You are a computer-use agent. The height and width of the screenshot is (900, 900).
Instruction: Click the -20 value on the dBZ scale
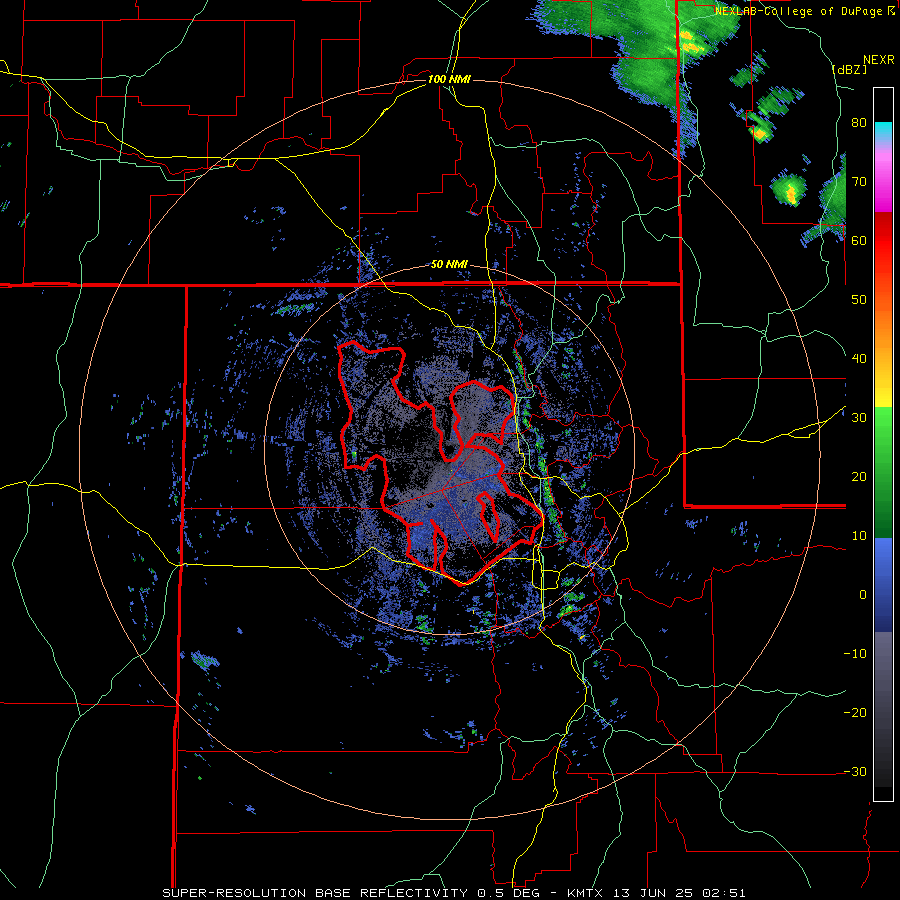point(855,713)
